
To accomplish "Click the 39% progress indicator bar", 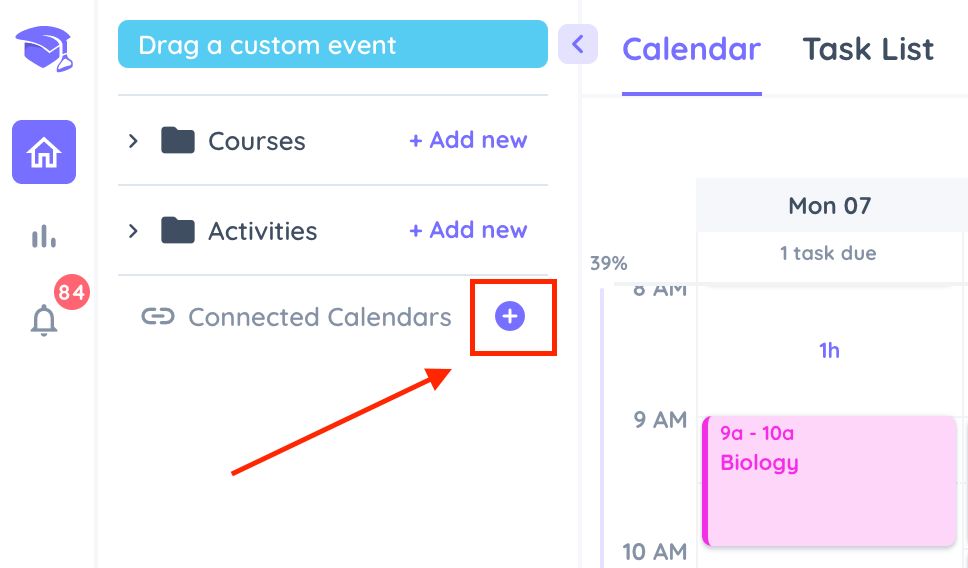I will point(603,427).
